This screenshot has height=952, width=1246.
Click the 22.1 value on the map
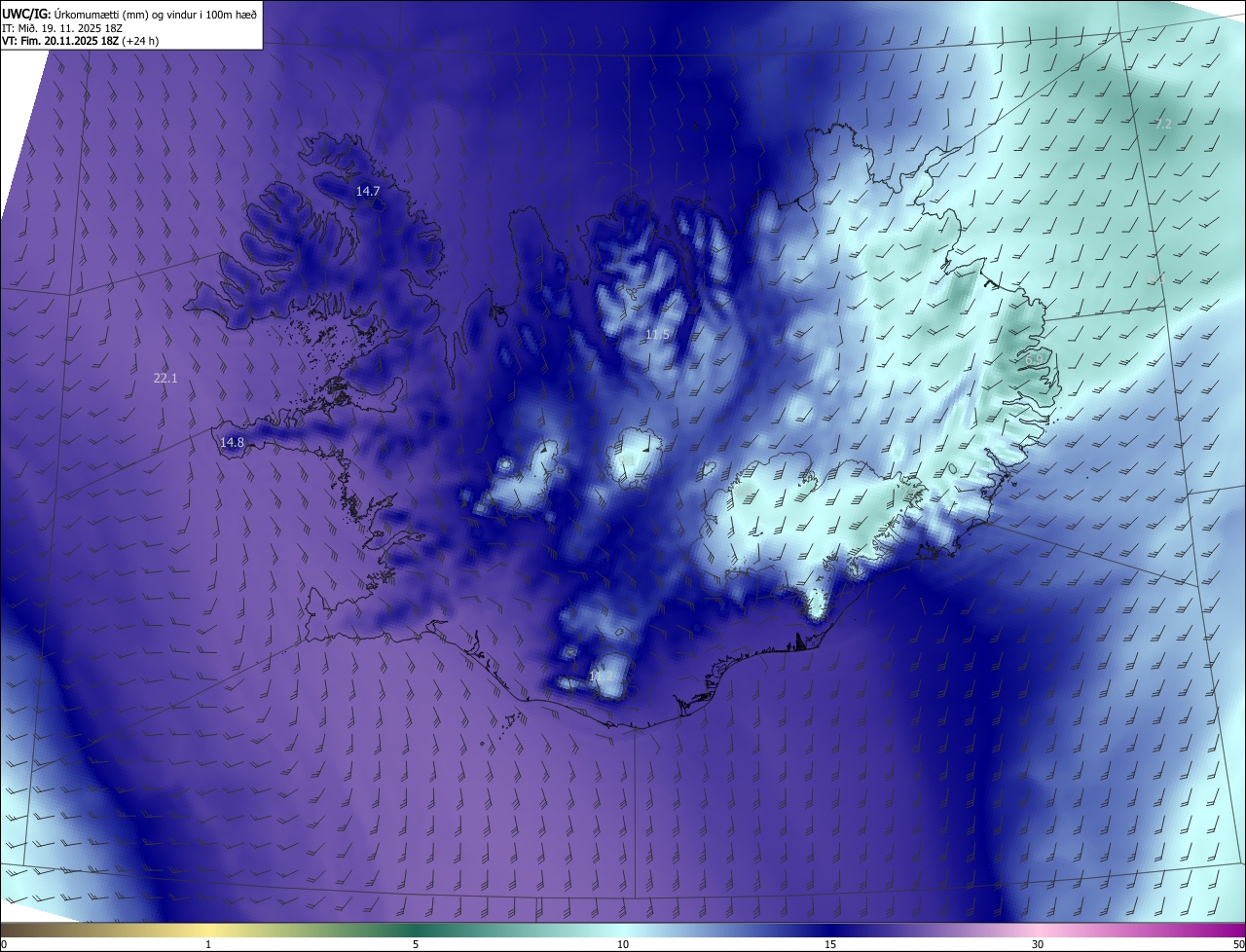(x=165, y=378)
